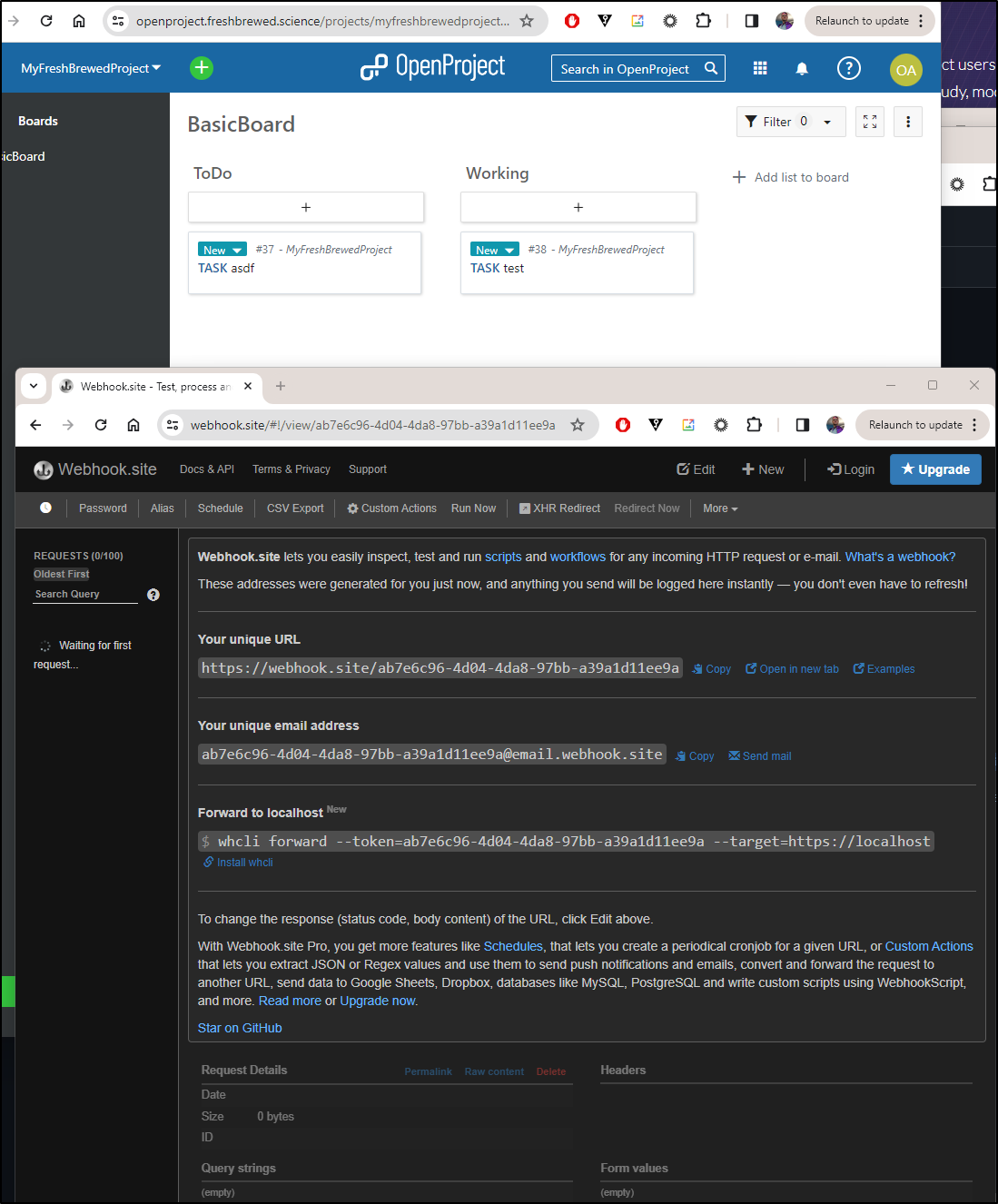
Task: Click Send mail link
Action: click(x=760, y=756)
